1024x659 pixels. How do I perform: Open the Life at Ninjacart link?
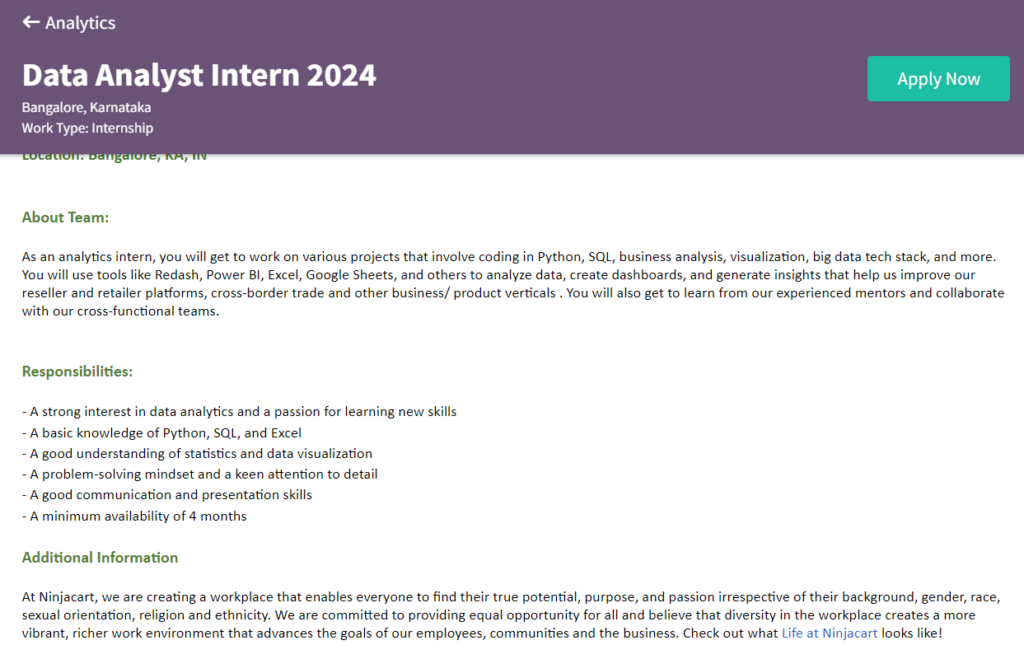pyautogui.click(x=829, y=632)
